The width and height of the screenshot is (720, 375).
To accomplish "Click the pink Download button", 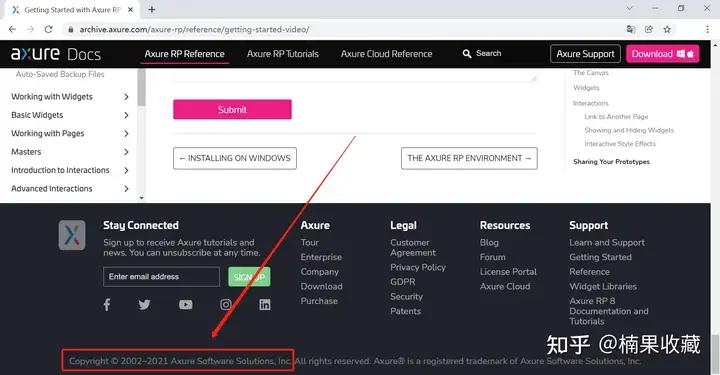I will point(663,54).
